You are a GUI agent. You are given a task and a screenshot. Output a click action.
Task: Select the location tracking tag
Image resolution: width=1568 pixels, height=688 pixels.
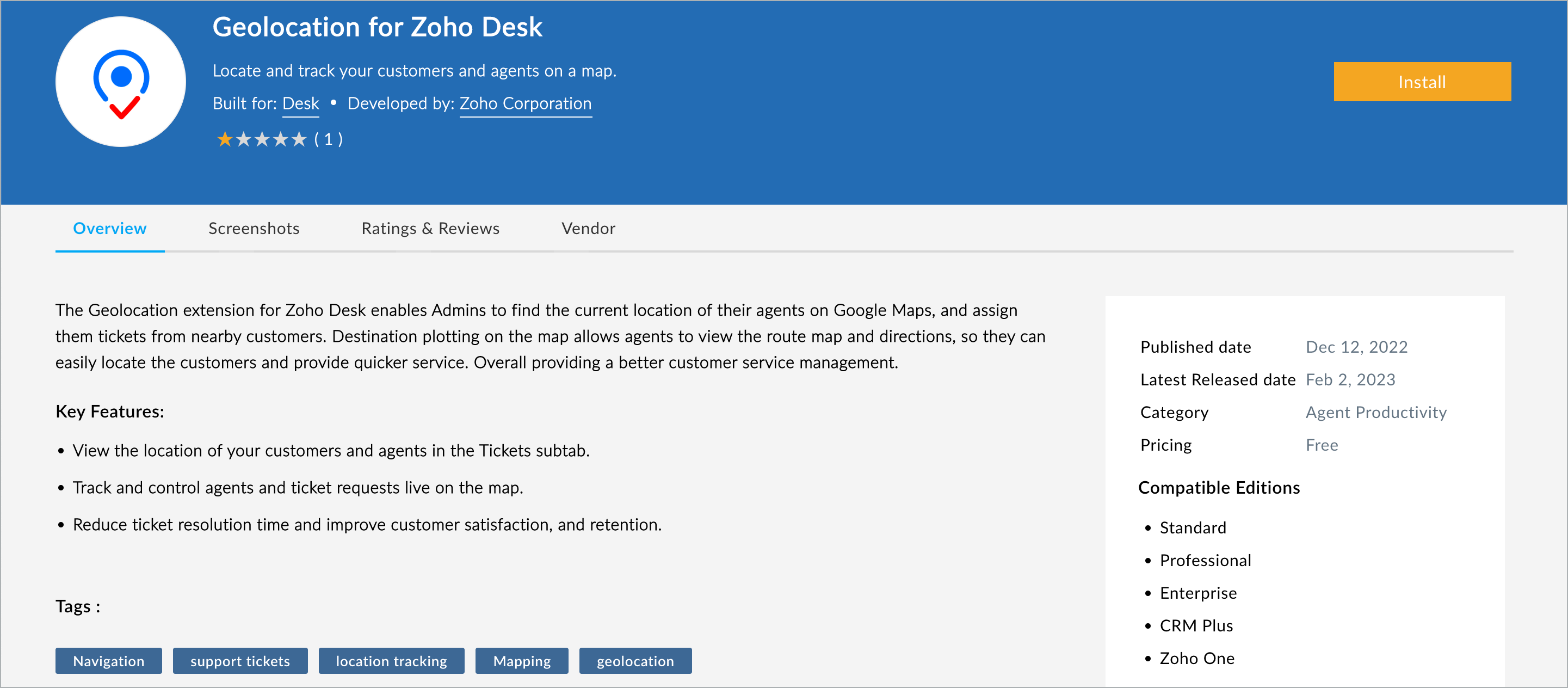click(391, 661)
